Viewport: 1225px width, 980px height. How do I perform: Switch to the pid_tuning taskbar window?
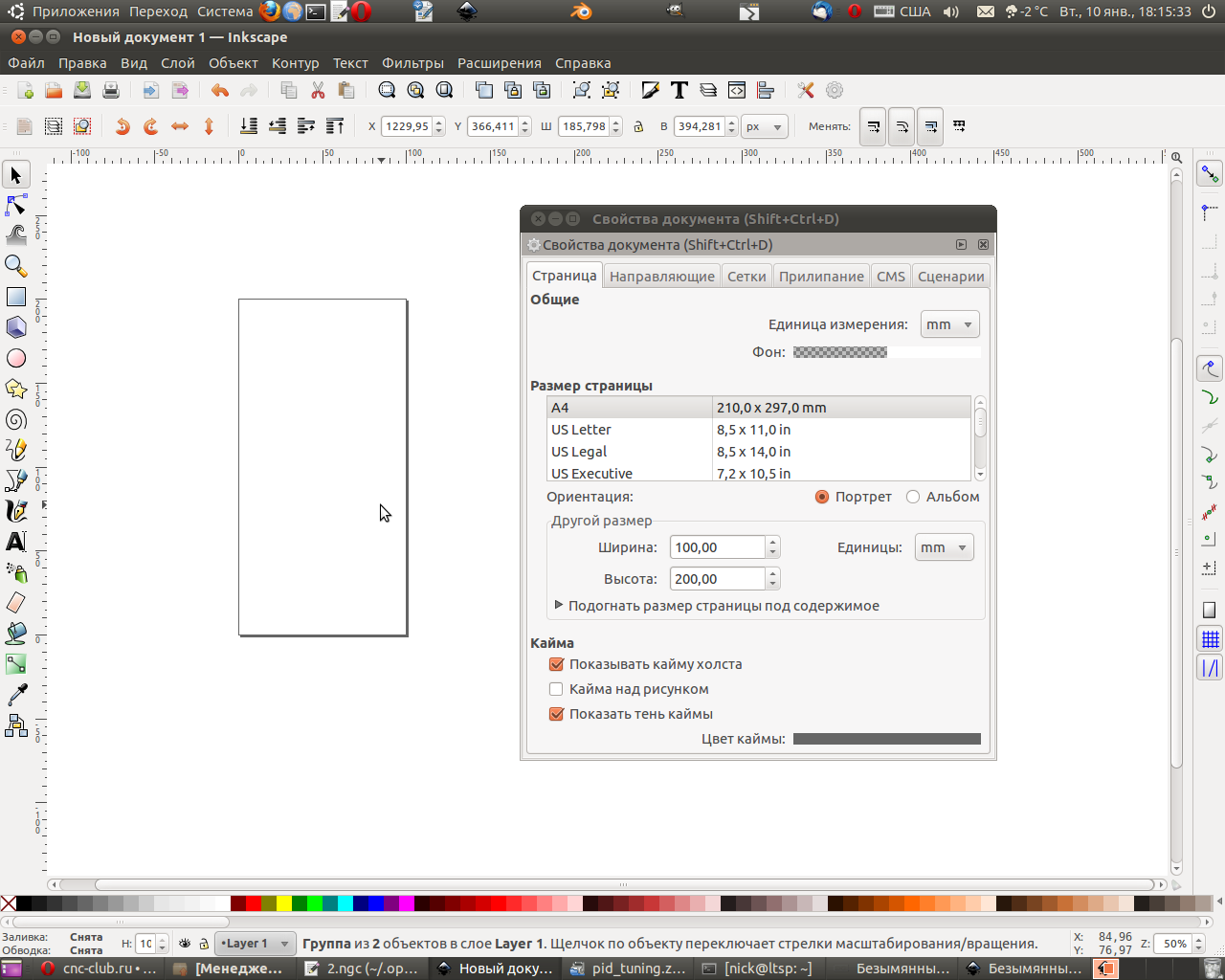[x=628, y=969]
